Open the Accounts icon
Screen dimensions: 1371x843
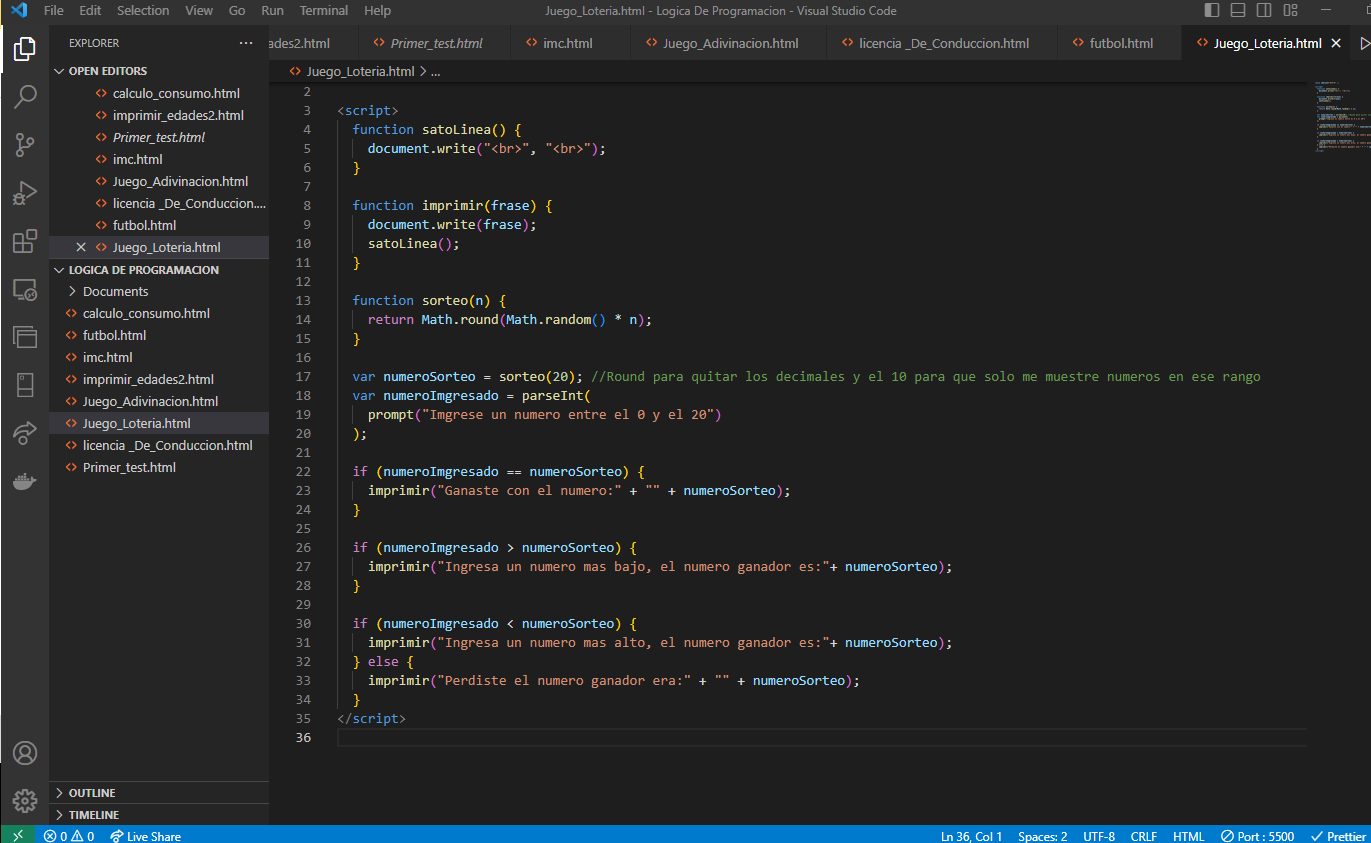[x=25, y=753]
